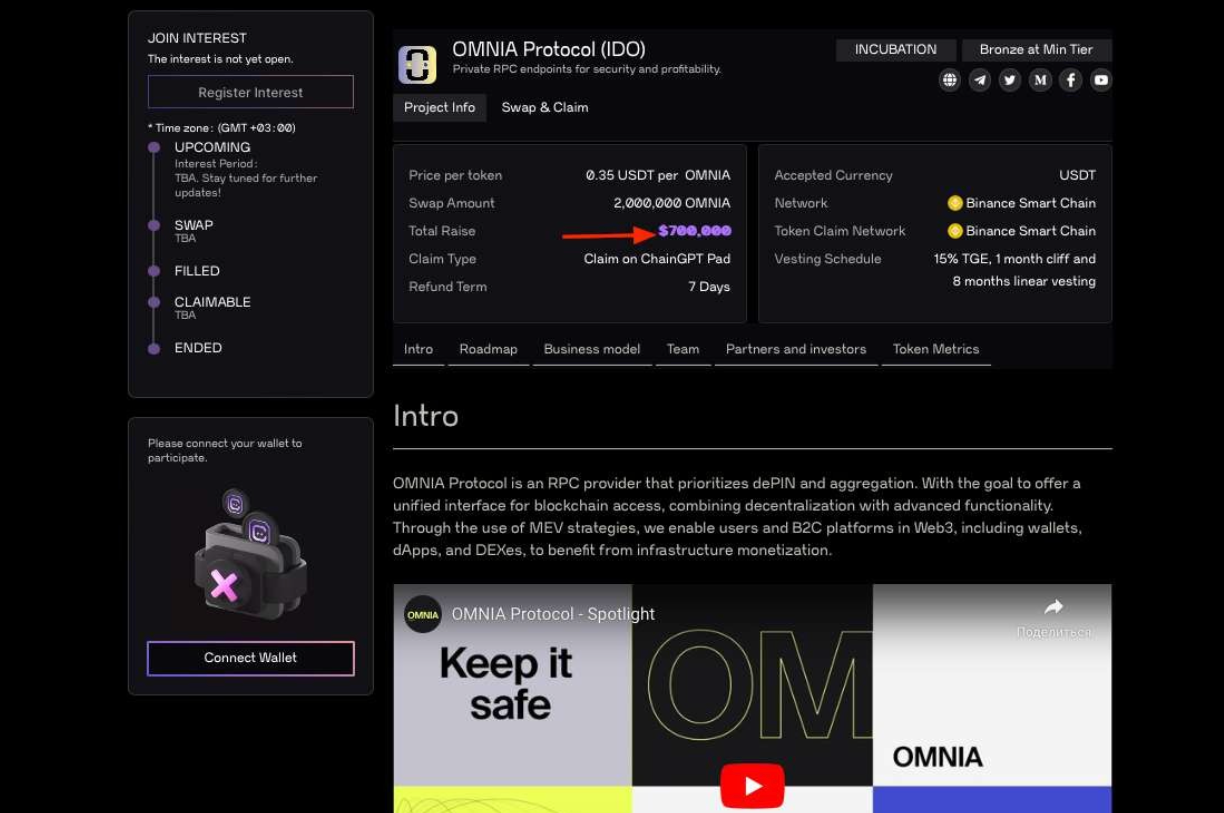The image size is (1224, 813).
Task: Open the Medium blog icon
Action: click(1040, 80)
